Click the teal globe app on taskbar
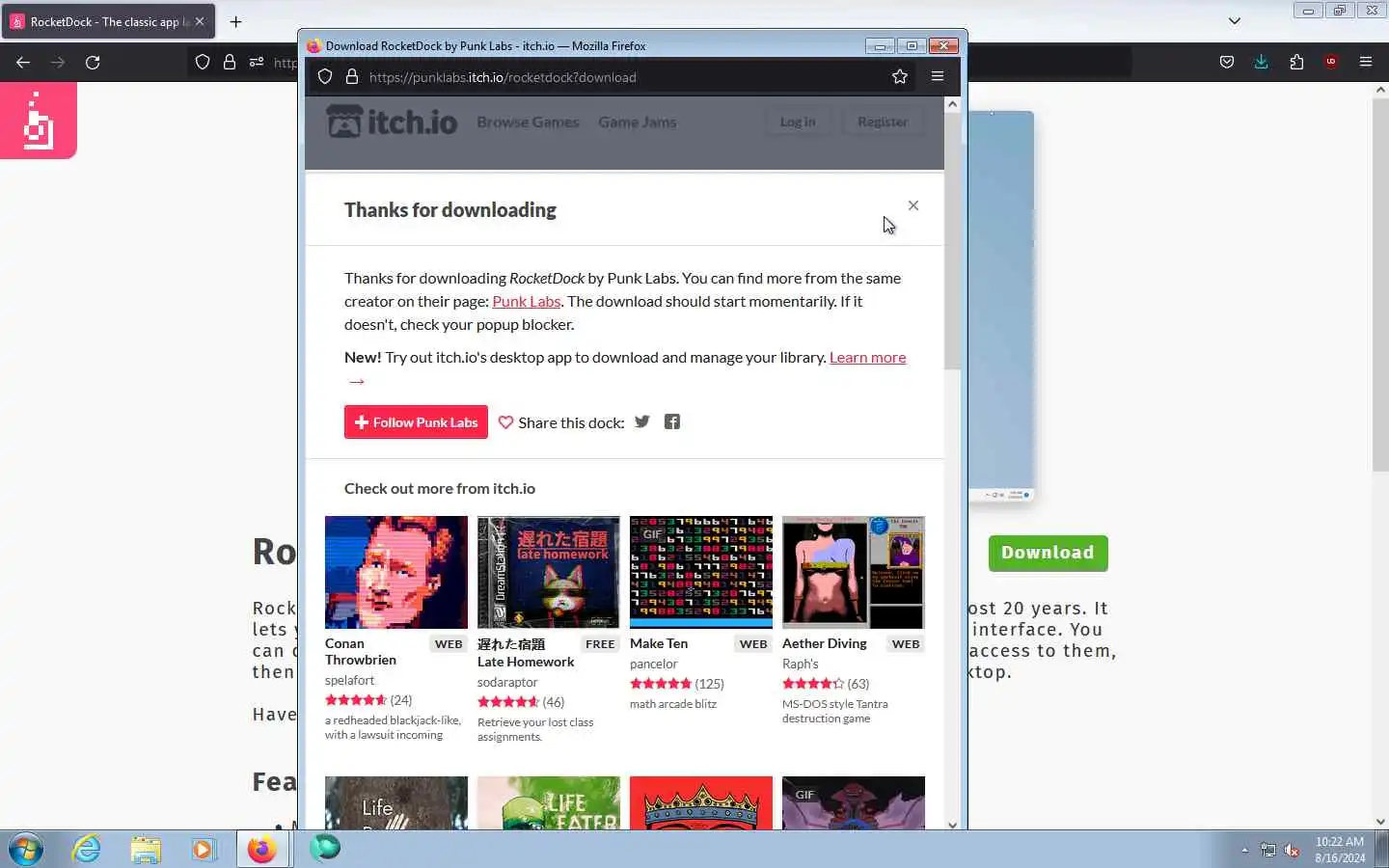1389x868 pixels. click(x=325, y=848)
